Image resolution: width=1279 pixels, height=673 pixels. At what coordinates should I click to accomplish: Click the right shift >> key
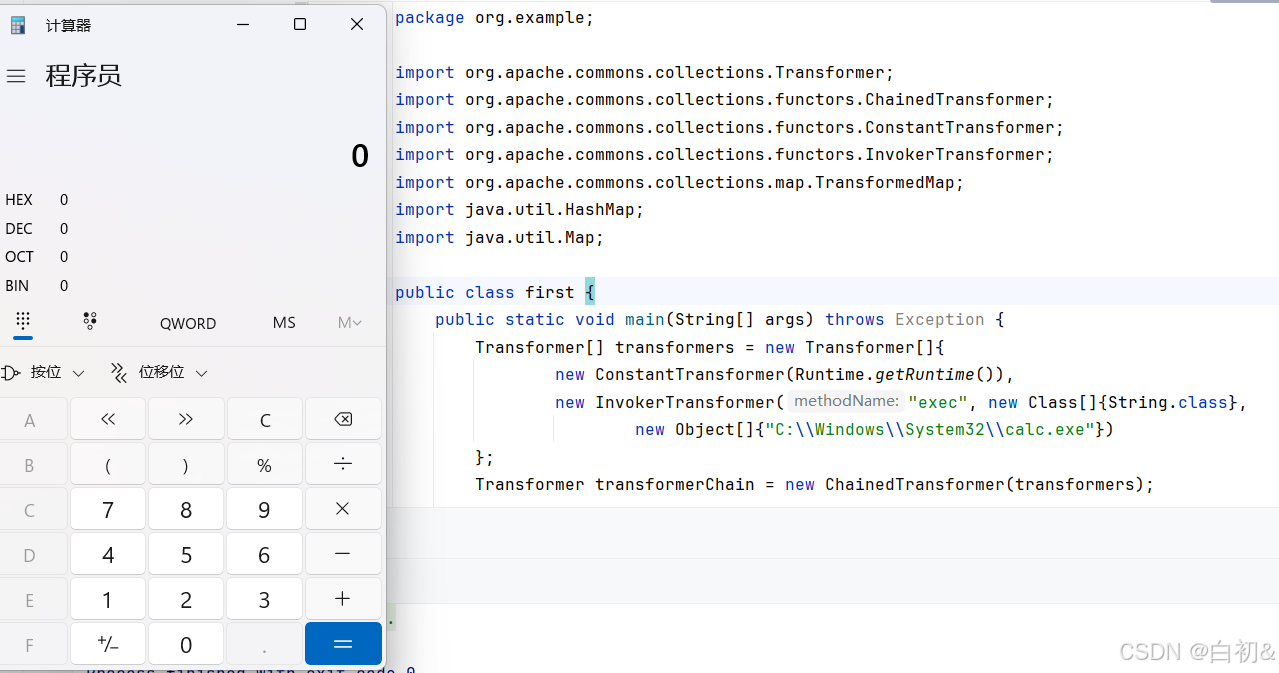pos(186,419)
